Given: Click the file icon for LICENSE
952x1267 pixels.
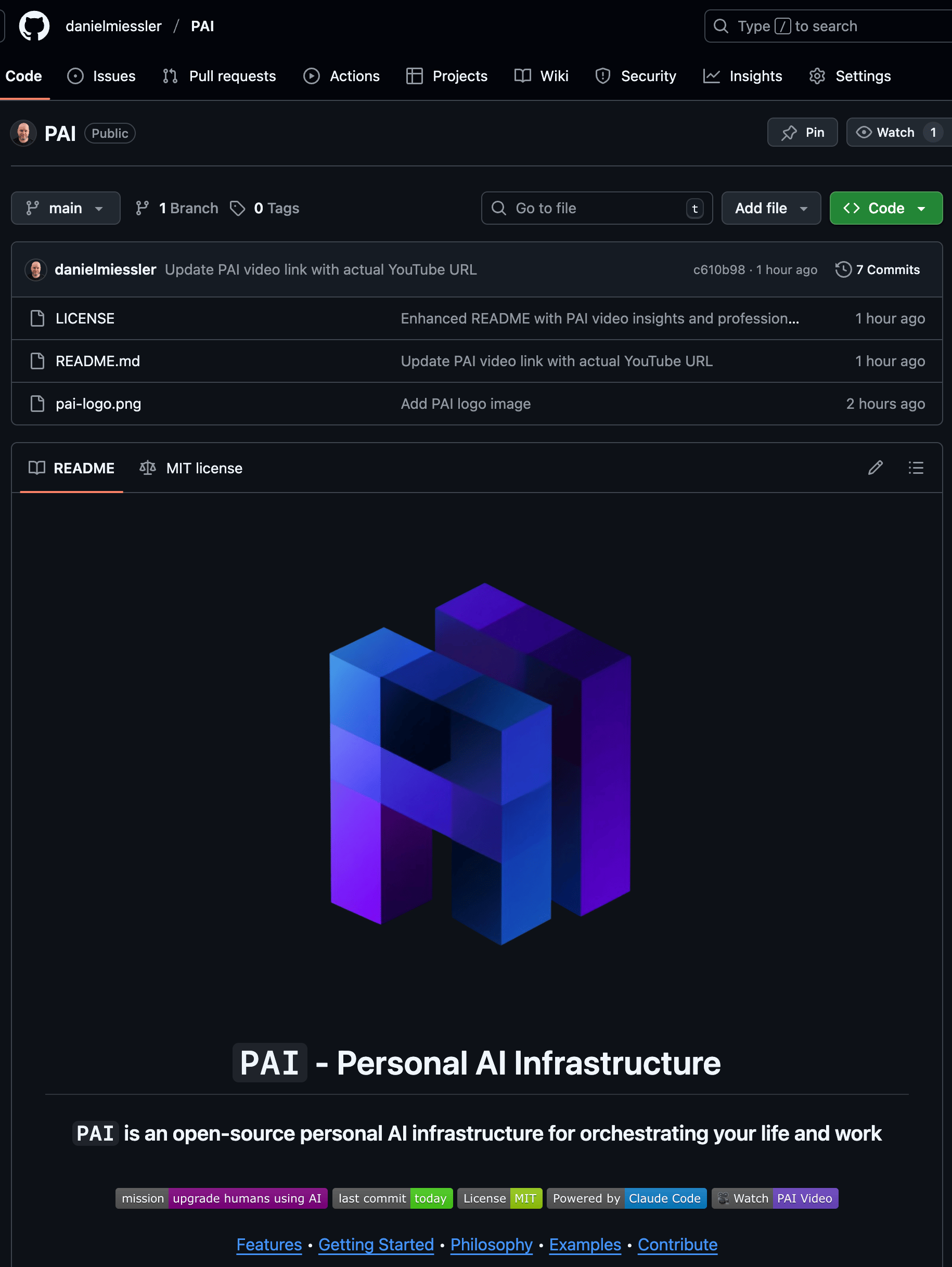Looking at the screenshot, I should (37, 318).
